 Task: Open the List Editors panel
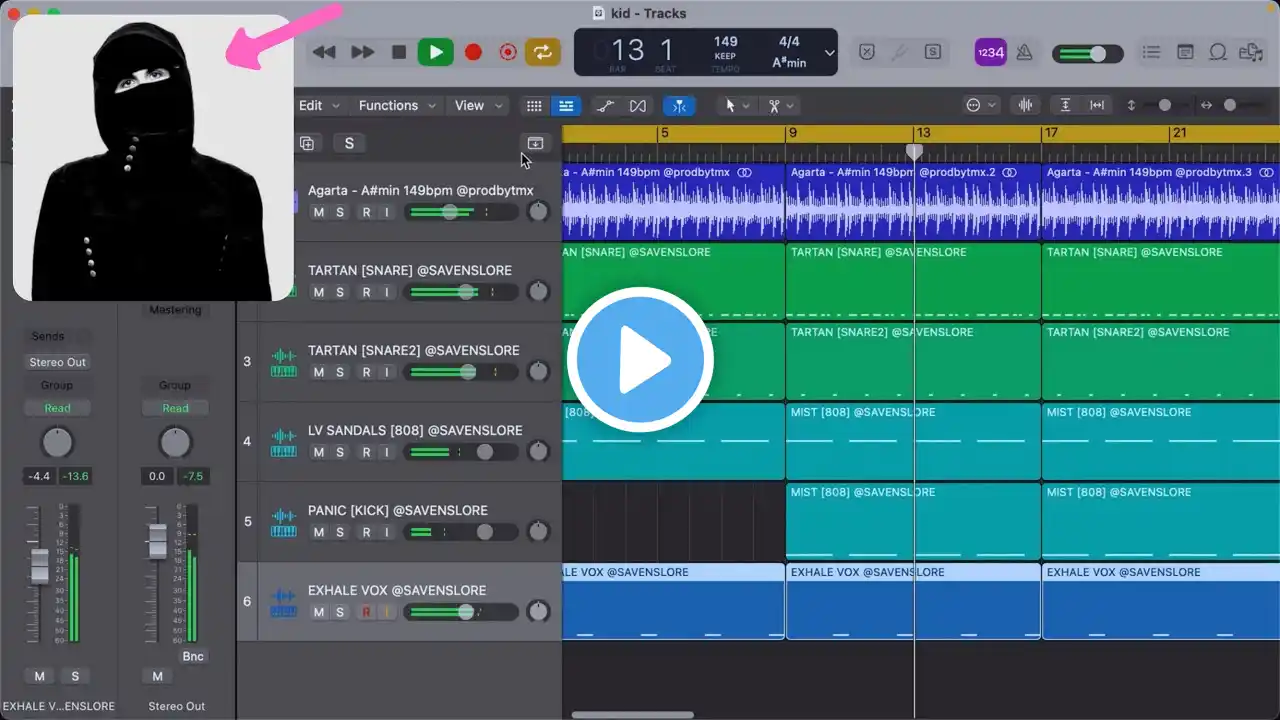coord(1151,52)
